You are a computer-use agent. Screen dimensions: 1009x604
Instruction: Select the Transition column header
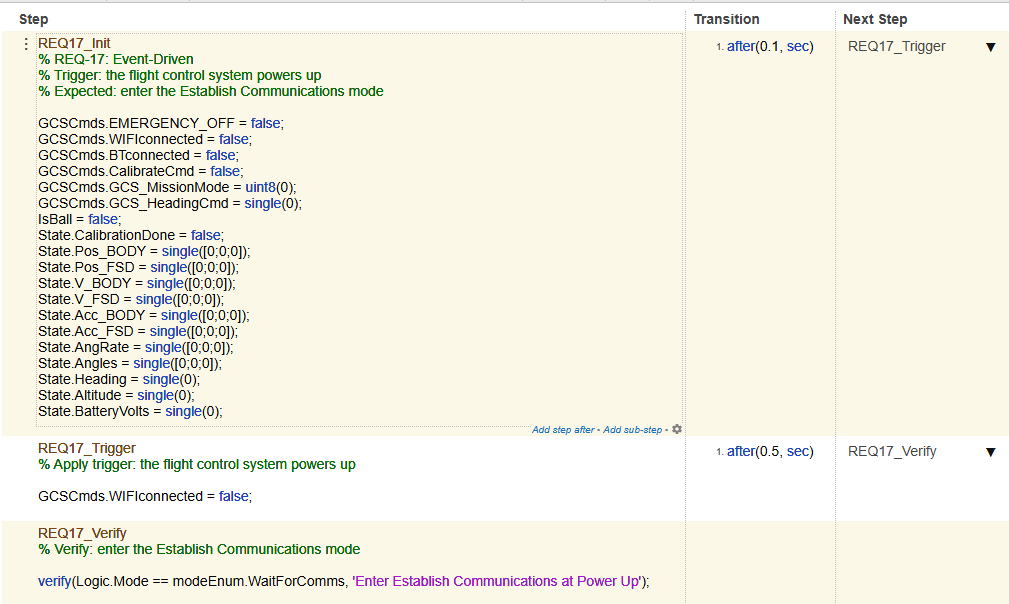tap(727, 19)
